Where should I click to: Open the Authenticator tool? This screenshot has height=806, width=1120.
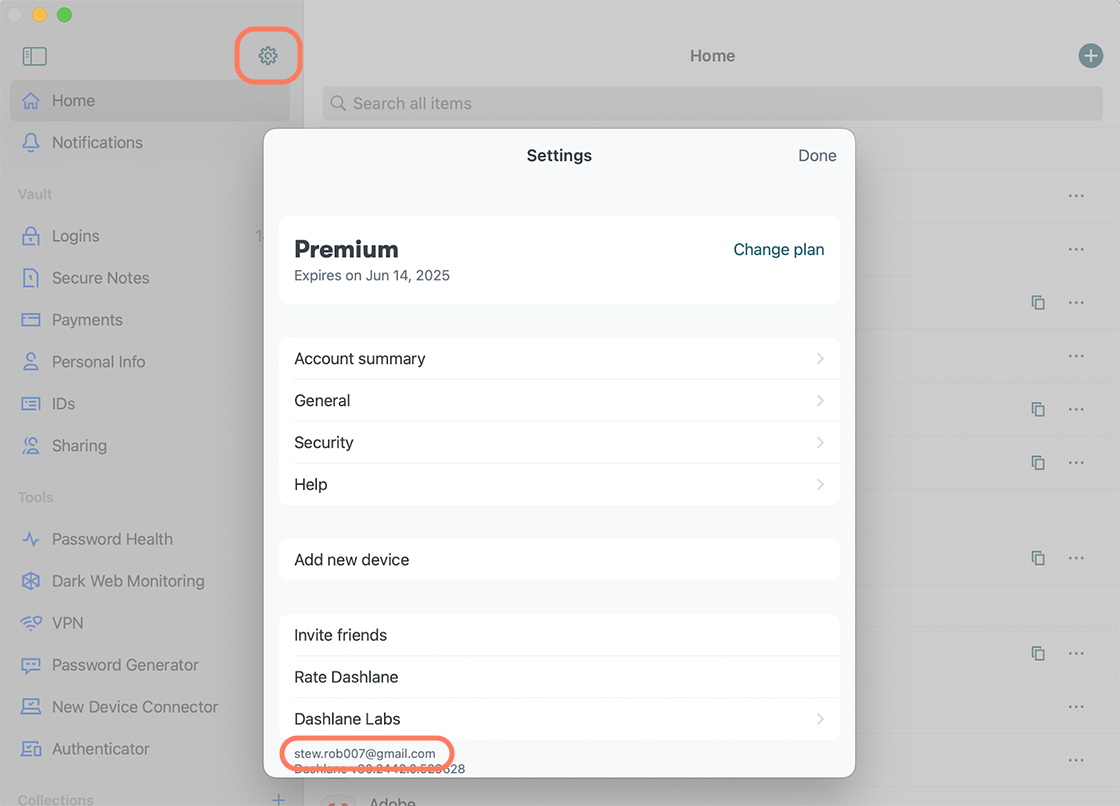[x=100, y=749]
